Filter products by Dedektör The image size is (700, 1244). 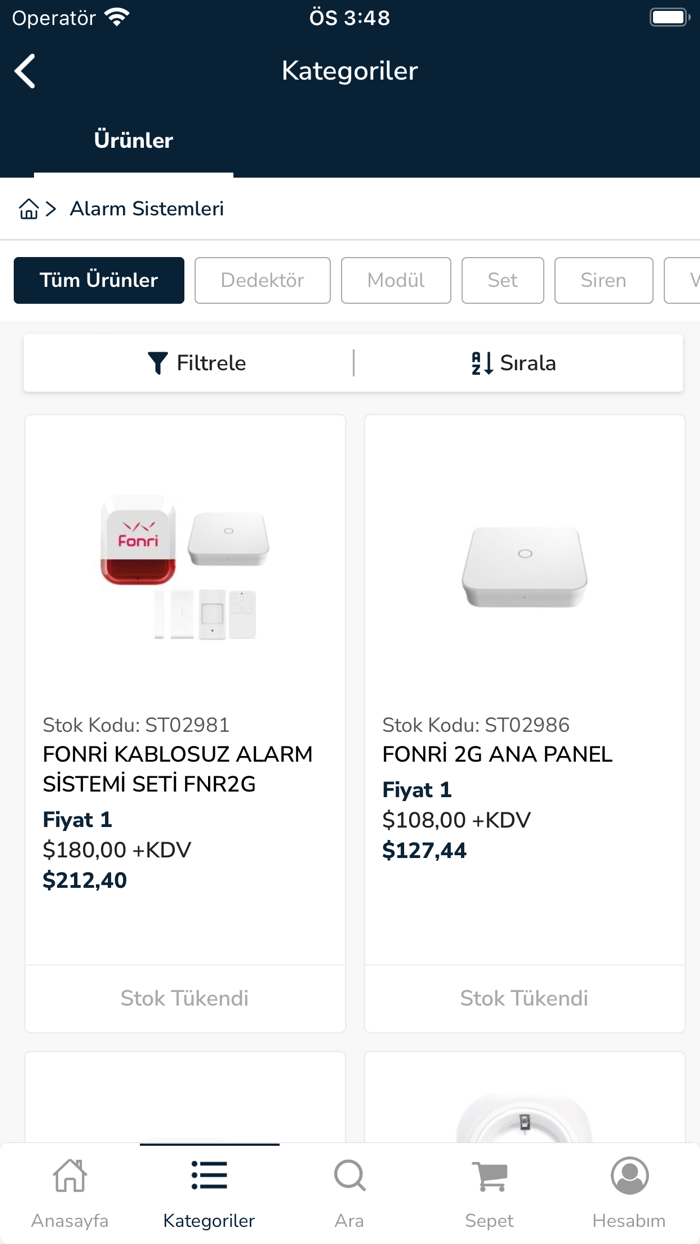[x=262, y=280]
